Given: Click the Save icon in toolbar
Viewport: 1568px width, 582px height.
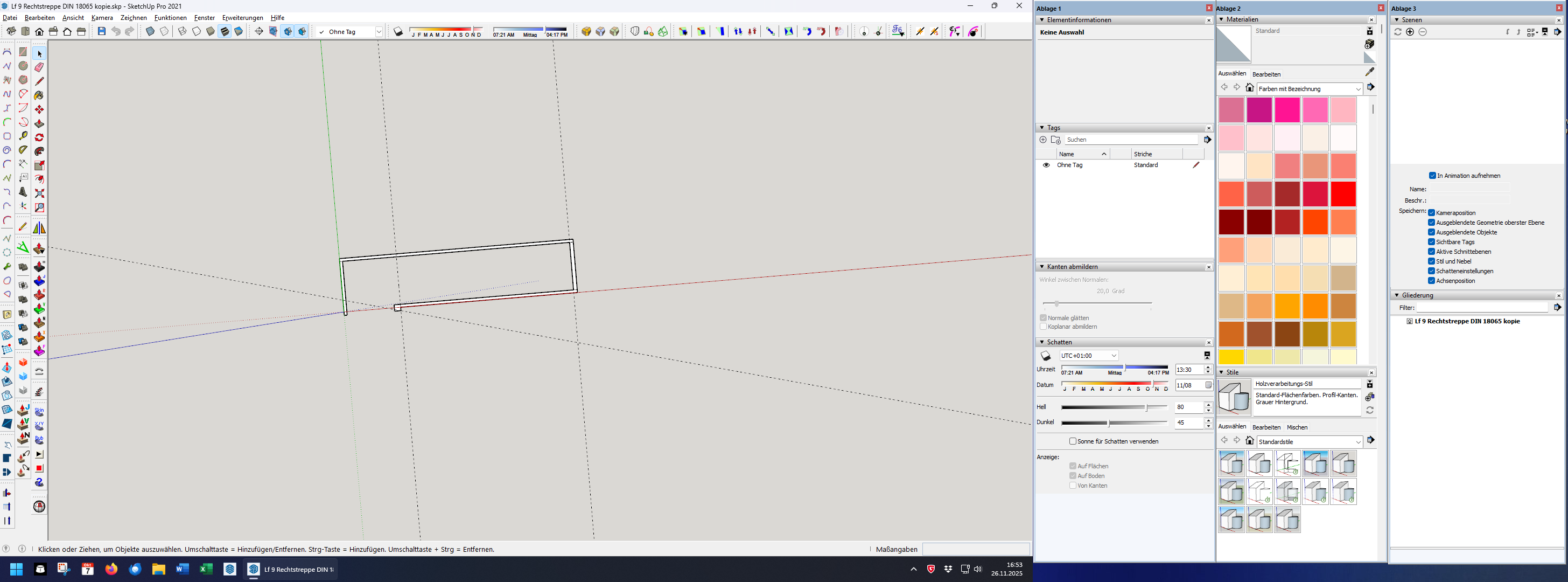Looking at the screenshot, I should 102,32.
